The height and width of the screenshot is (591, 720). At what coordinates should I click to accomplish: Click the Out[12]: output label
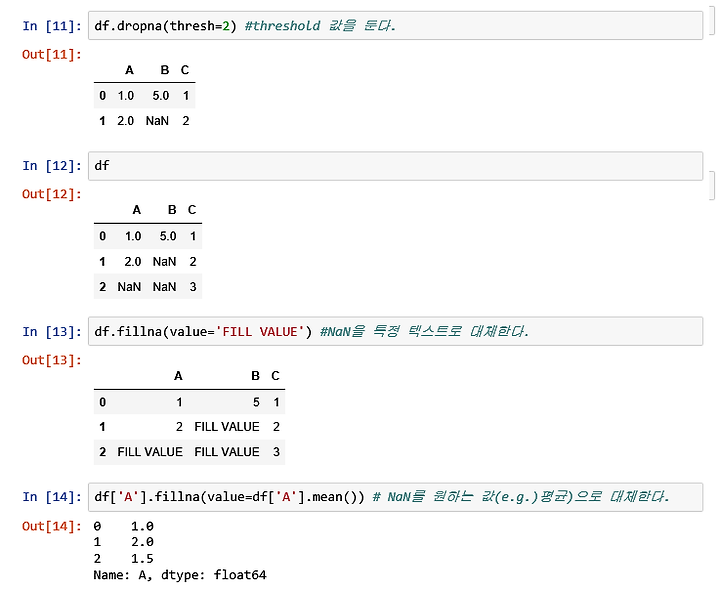tap(52, 194)
